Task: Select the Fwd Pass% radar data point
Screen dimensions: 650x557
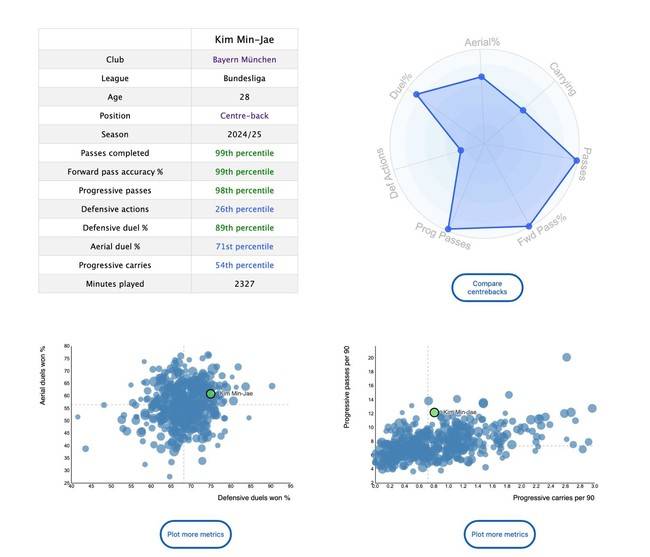Action: [x=529, y=225]
